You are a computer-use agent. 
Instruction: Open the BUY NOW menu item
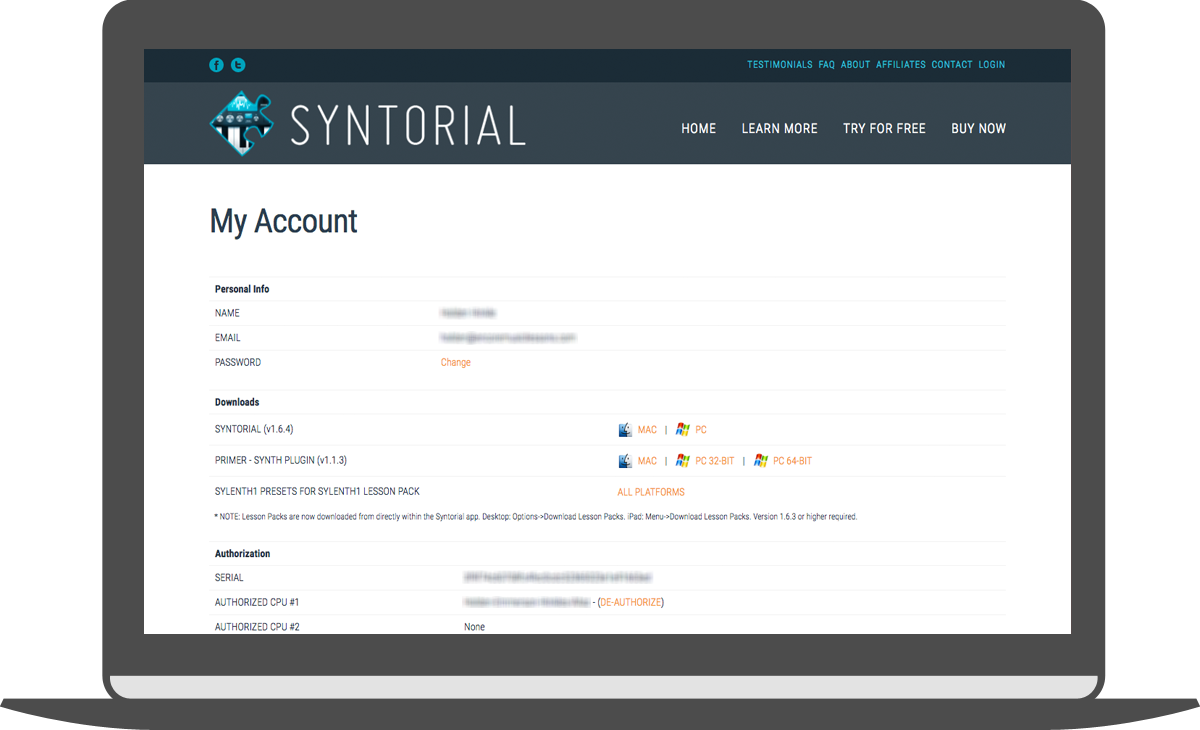click(x=978, y=128)
